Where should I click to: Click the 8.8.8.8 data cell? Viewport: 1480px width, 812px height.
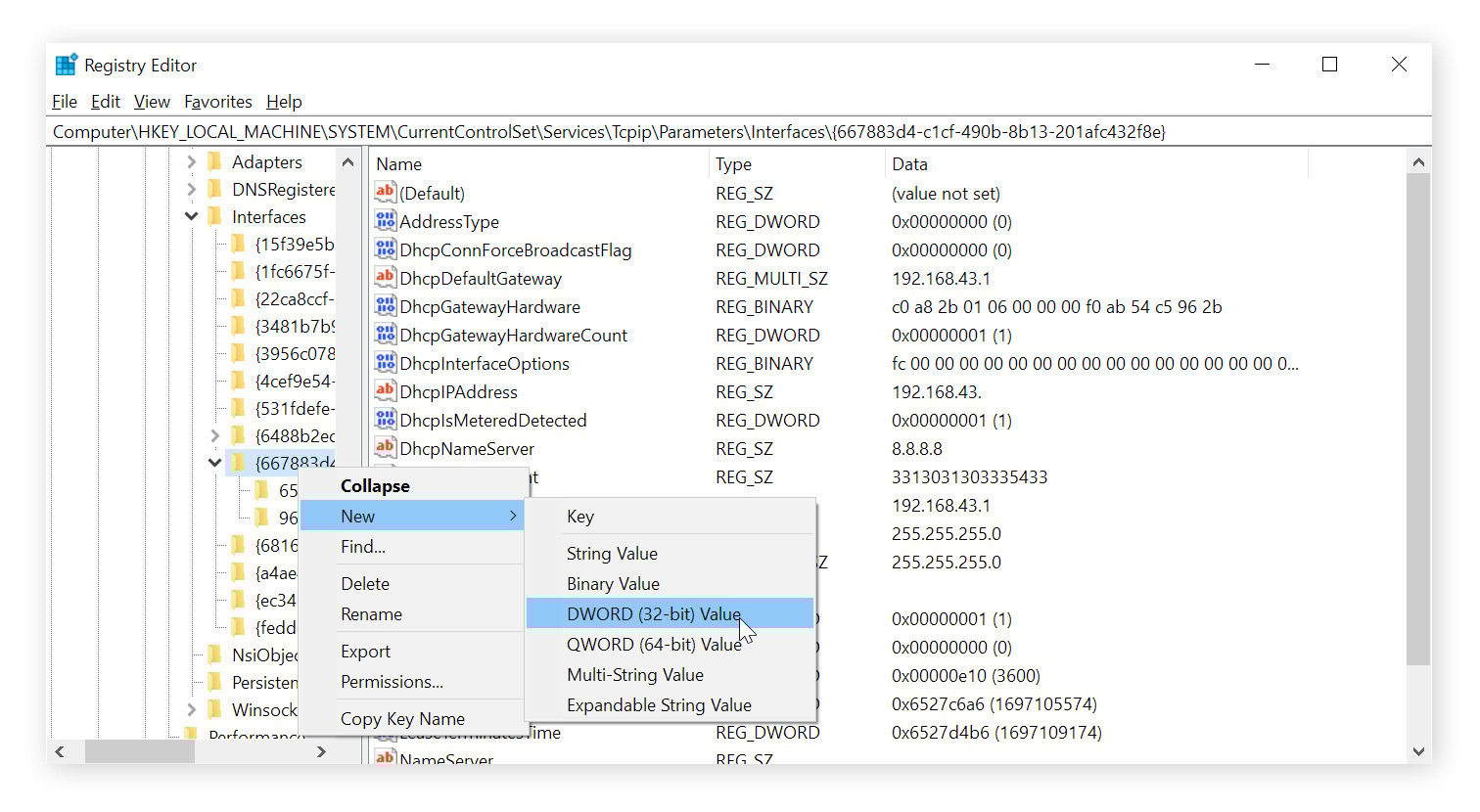[917, 448]
